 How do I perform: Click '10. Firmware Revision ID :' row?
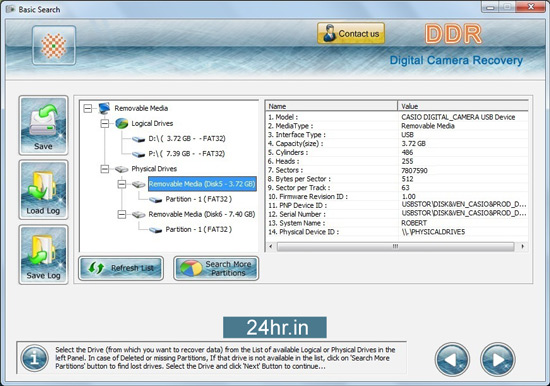tap(397, 197)
